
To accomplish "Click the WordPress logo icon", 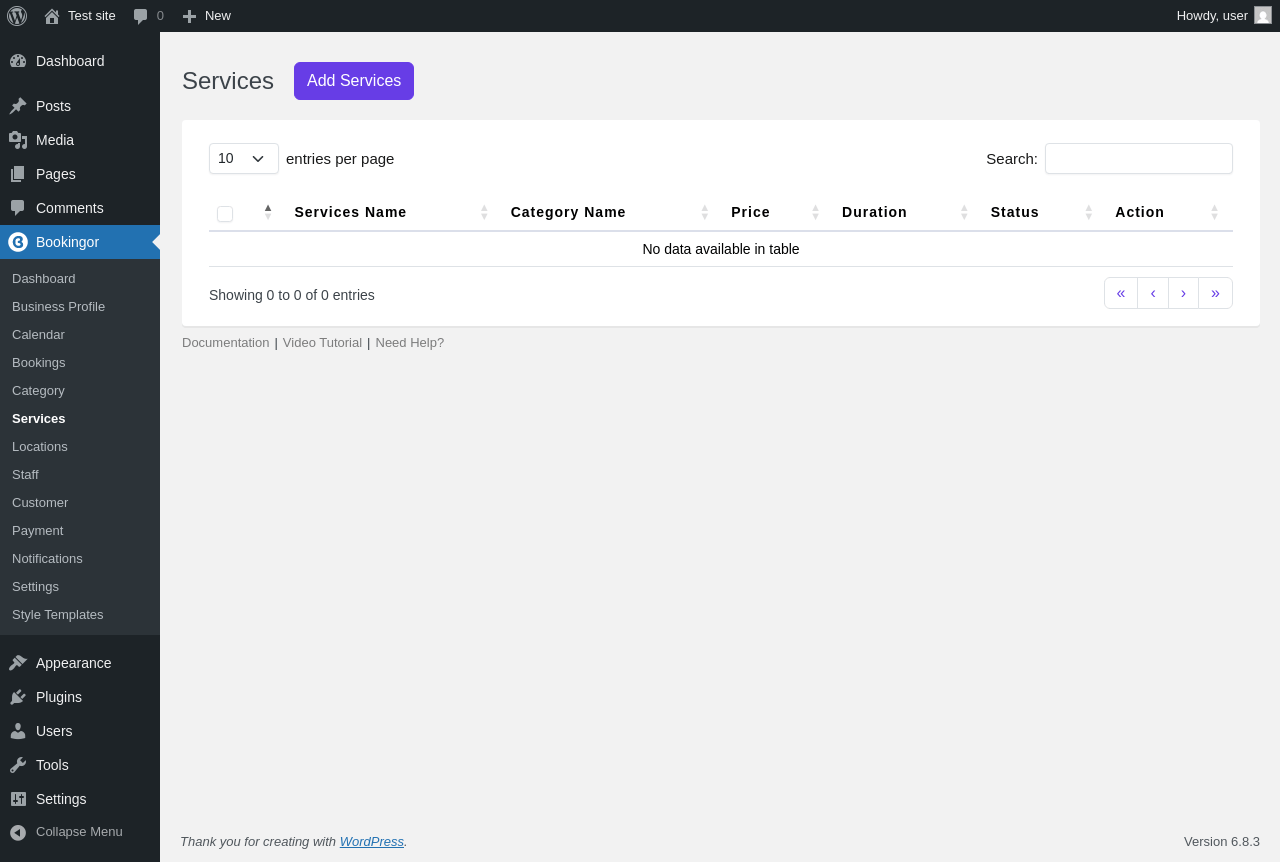I will [x=17, y=16].
